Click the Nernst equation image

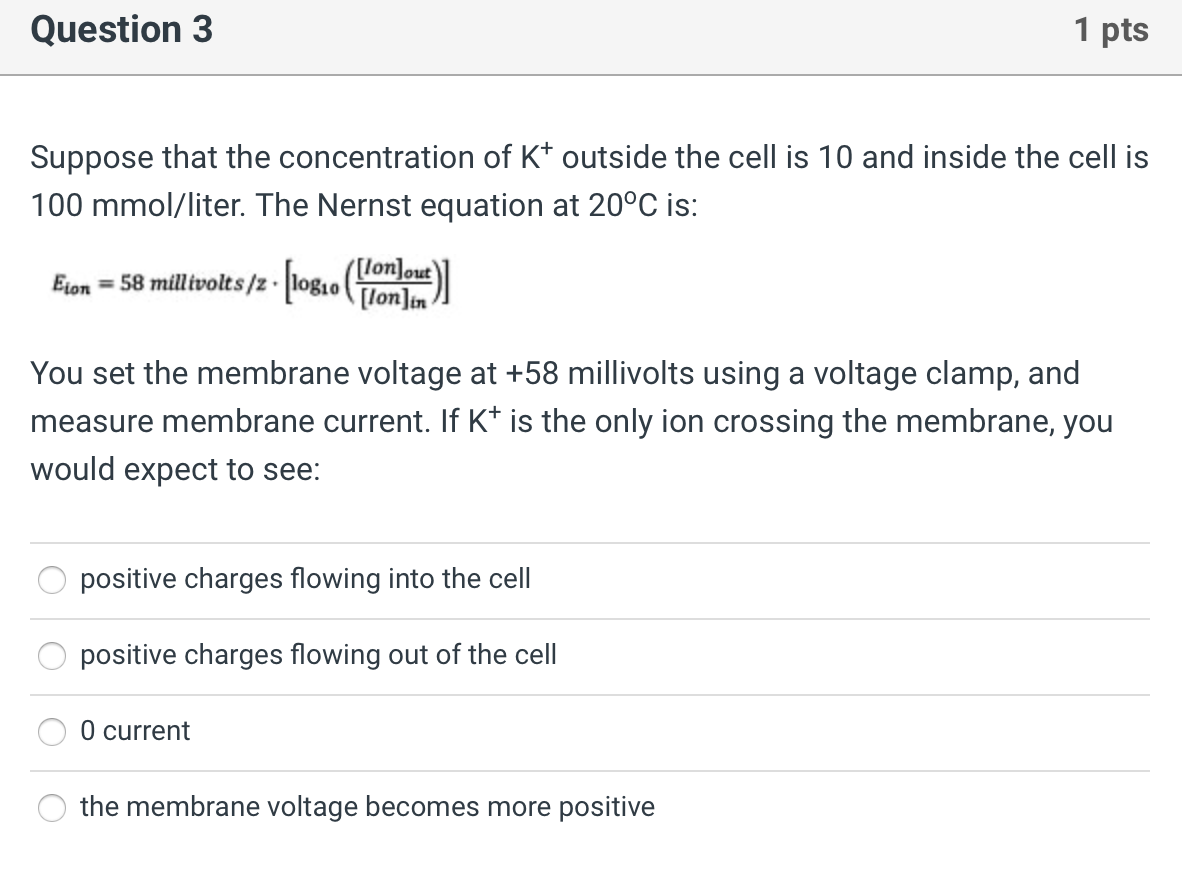250,284
